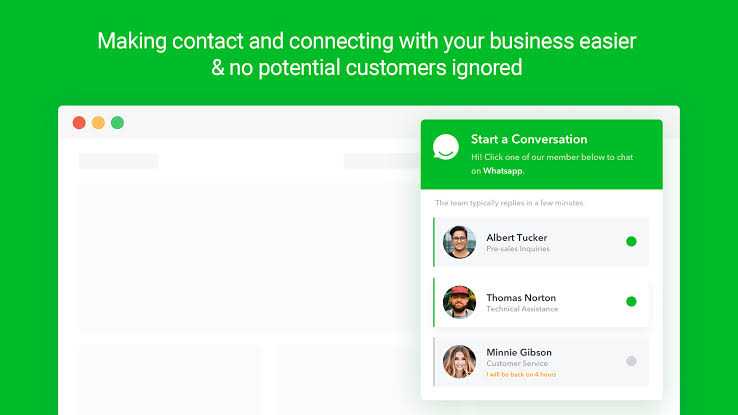Viewport: 738px width, 415px height.
Task: Click the Pre-sales Inquiries subtitle
Action: pyautogui.click(x=518, y=249)
